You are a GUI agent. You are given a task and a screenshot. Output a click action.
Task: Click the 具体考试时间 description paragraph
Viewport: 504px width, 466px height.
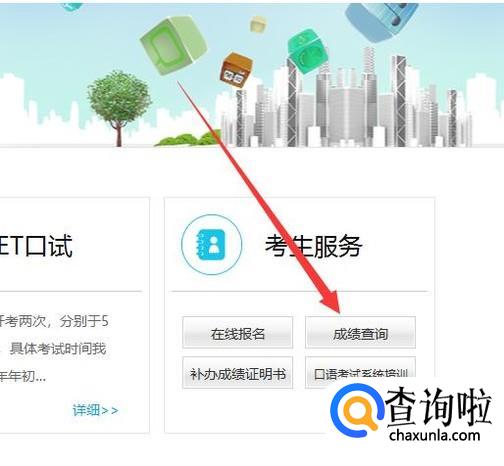55,349
